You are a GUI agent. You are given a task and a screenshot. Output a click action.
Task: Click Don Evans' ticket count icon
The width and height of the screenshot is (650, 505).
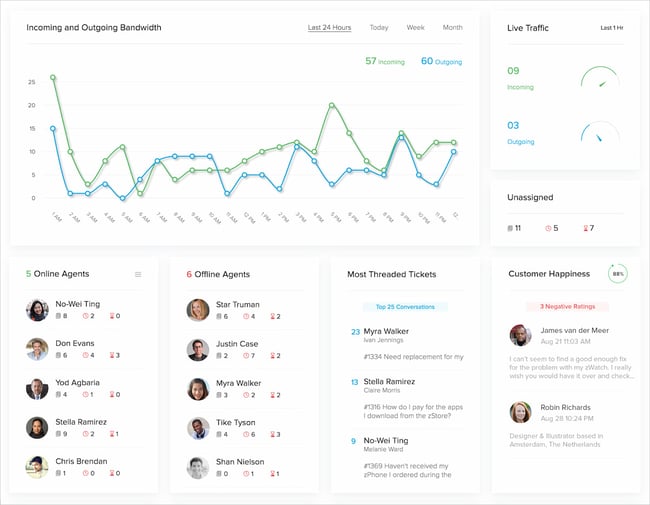point(58,355)
